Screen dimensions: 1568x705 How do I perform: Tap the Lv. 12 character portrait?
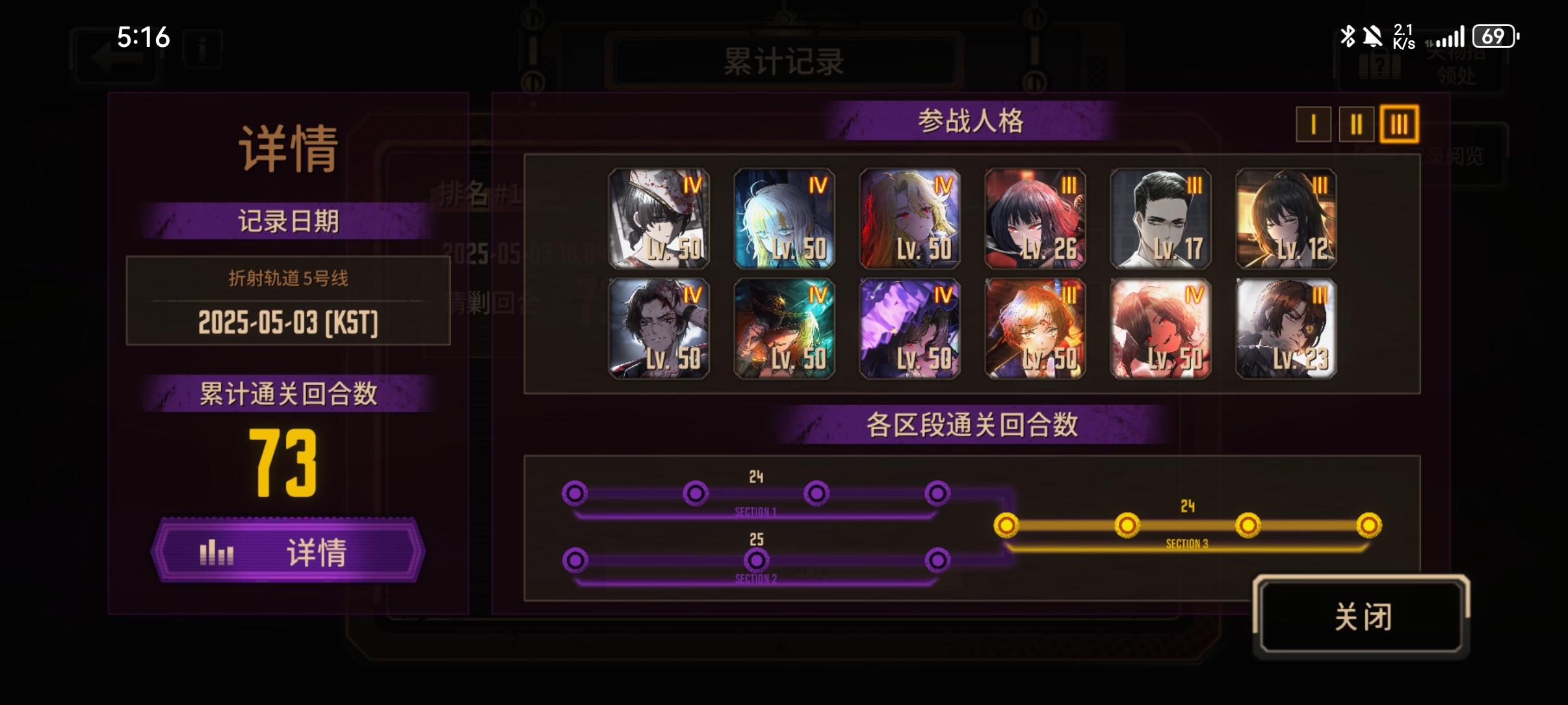[1286, 219]
